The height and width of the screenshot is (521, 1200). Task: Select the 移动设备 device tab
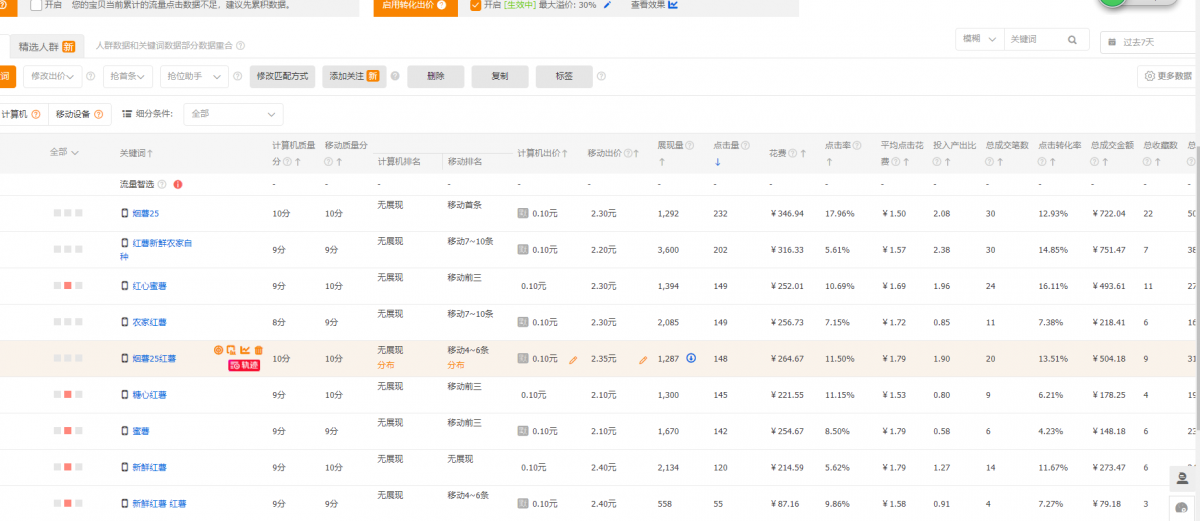79,114
